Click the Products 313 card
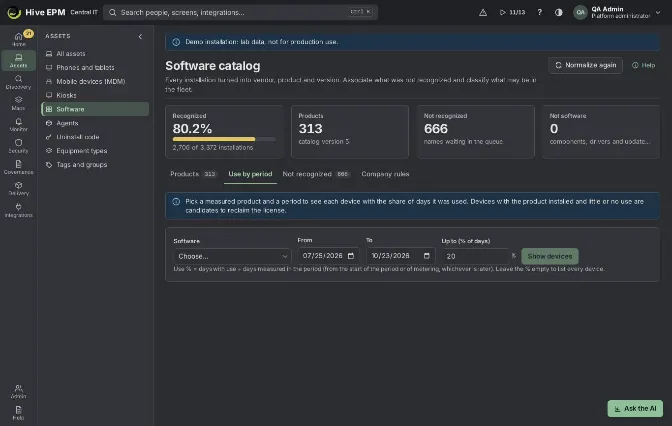Viewport: 672px width, 426px height. point(350,132)
